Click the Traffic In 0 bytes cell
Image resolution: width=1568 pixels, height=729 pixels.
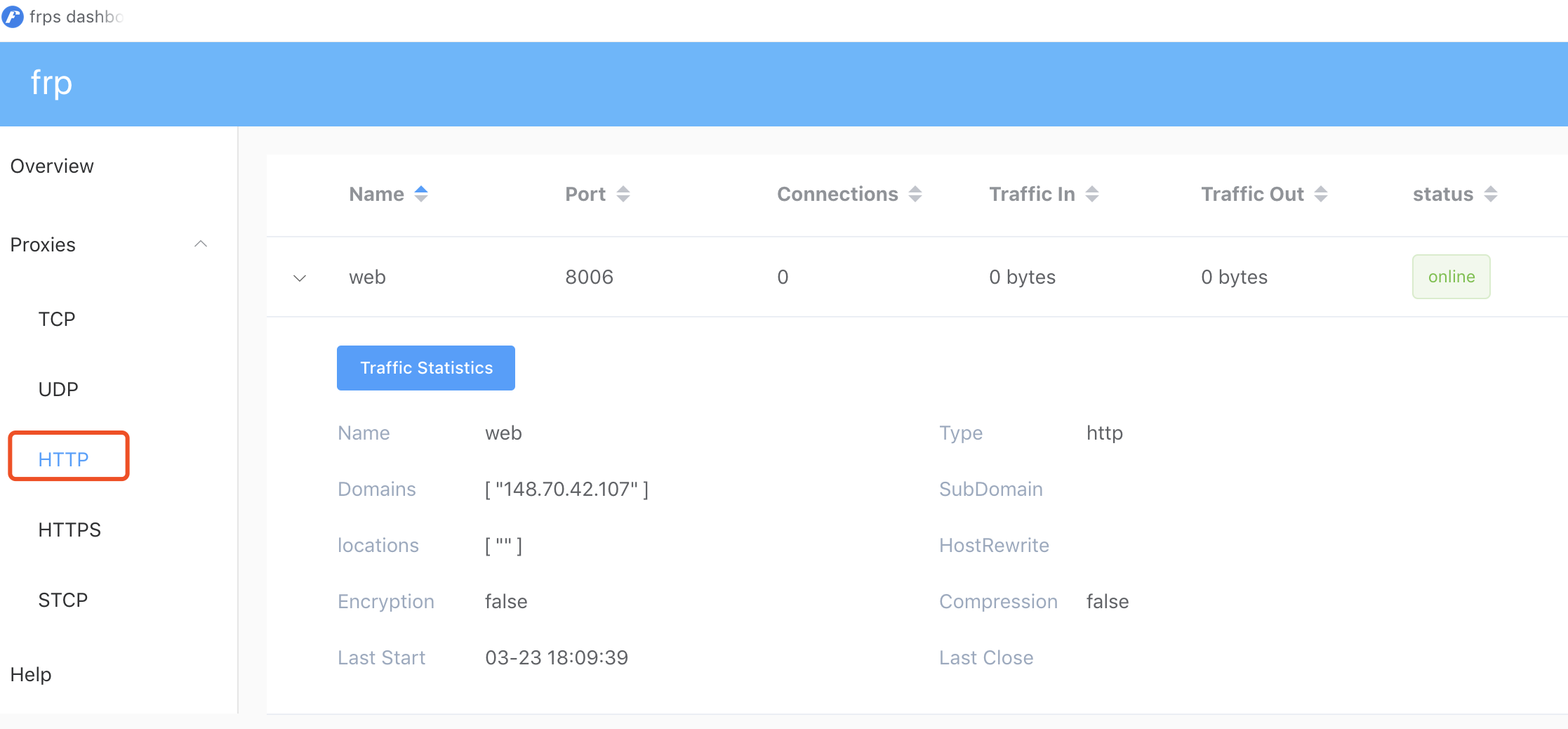[x=1022, y=277]
